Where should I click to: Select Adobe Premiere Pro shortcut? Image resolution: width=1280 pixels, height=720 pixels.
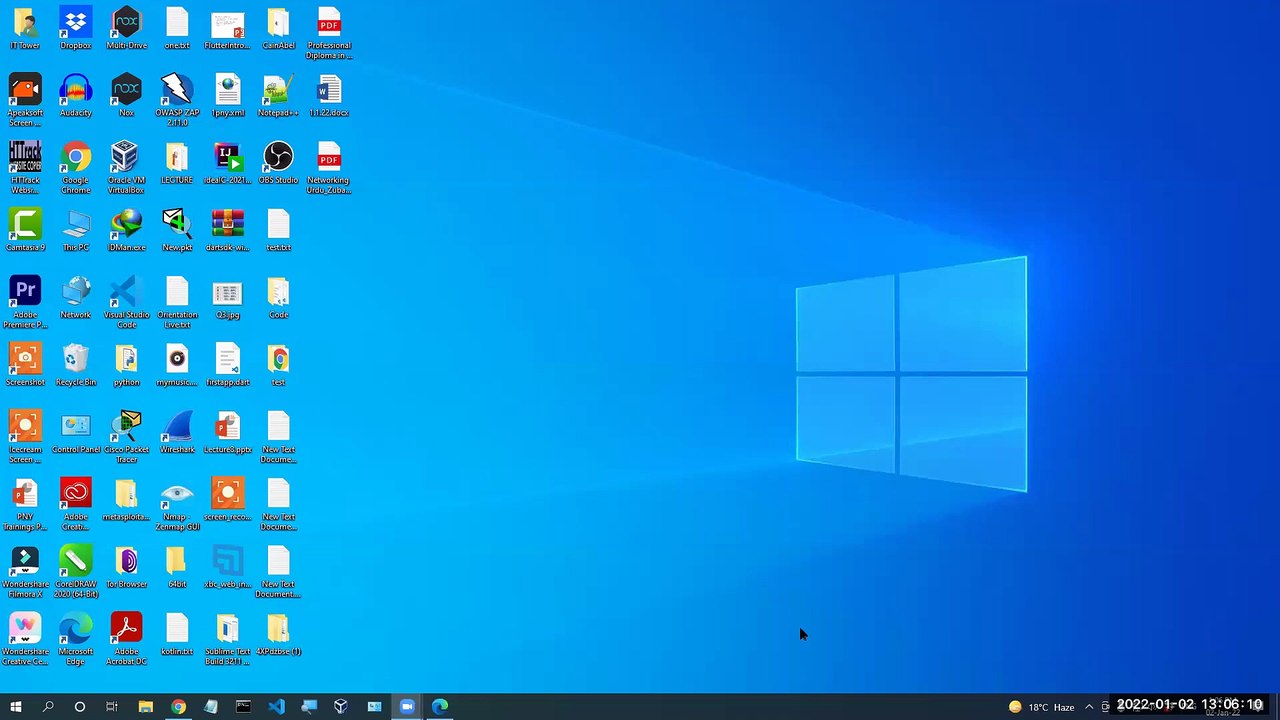[x=25, y=302]
